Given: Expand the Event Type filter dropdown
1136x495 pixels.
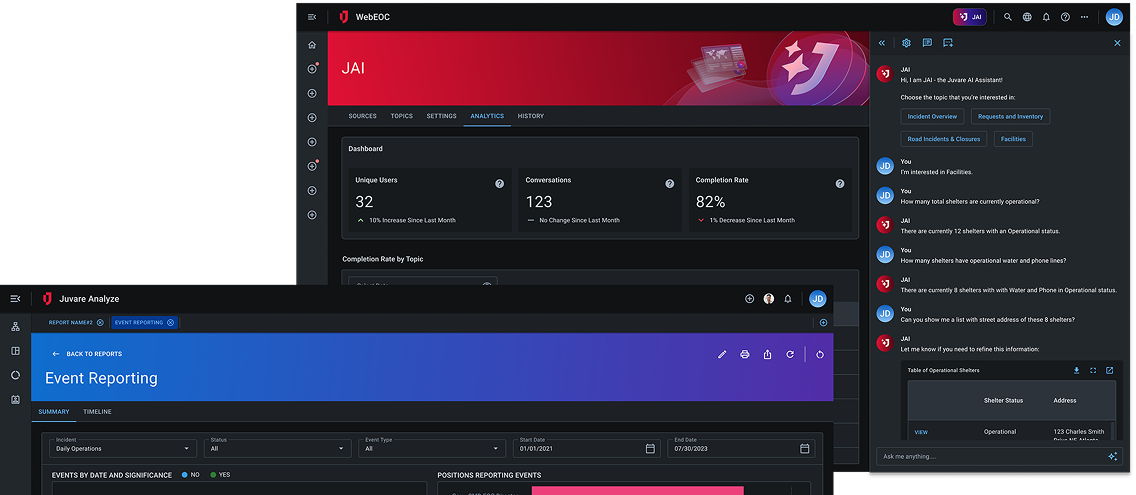Looking at the screenshot, I should tap(432, 449).
